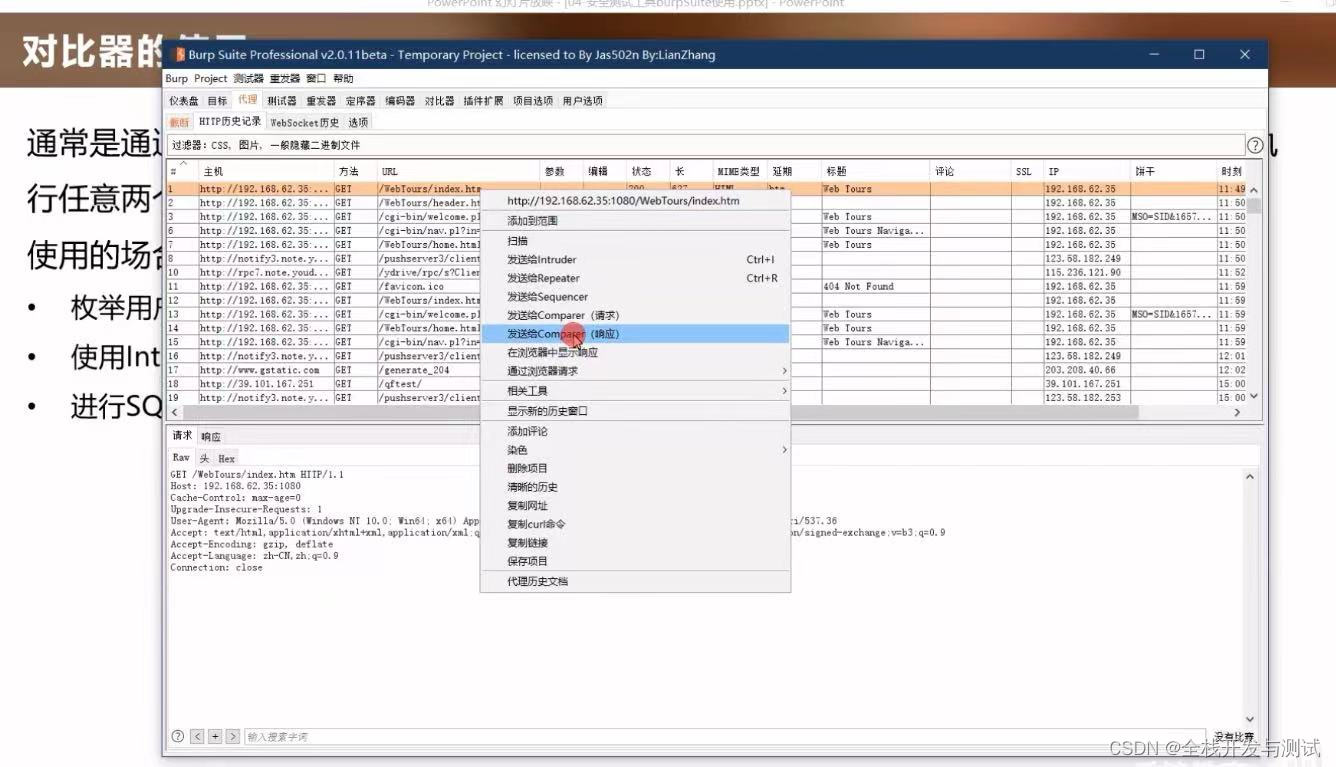Choose 代理历史文档 from context menu

pos(636,581)
